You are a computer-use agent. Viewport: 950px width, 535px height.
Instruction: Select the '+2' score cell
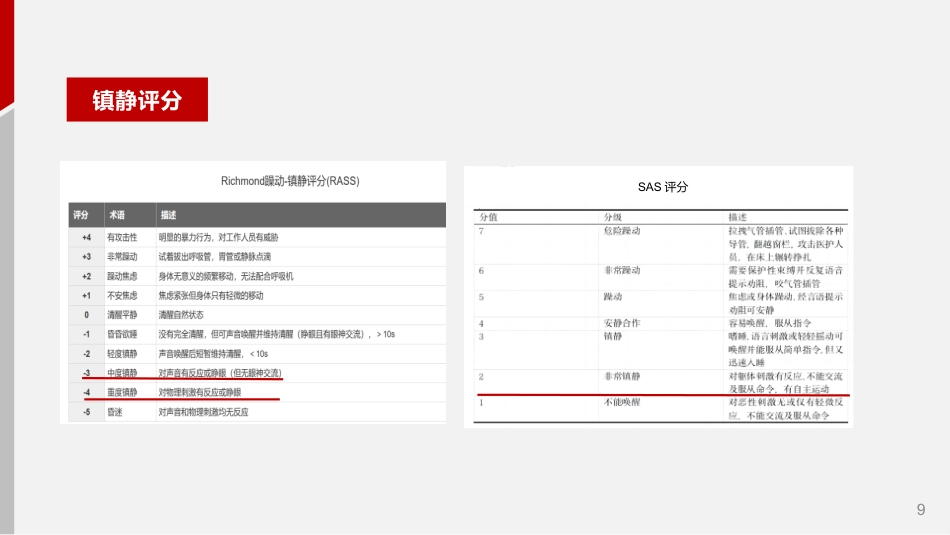pos(87,276)
